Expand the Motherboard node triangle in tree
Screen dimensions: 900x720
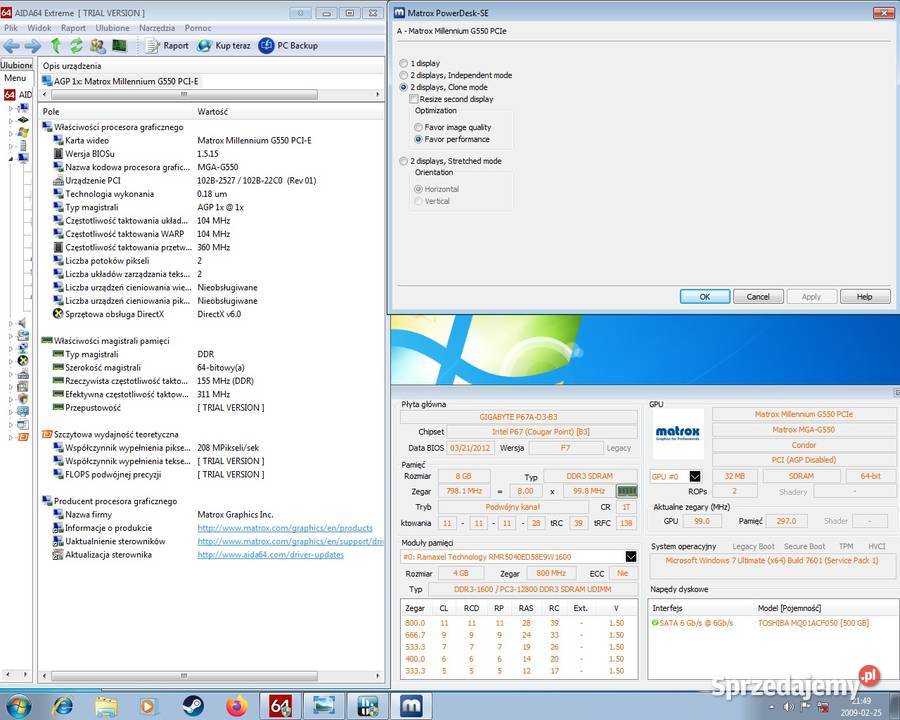point(10,121)
